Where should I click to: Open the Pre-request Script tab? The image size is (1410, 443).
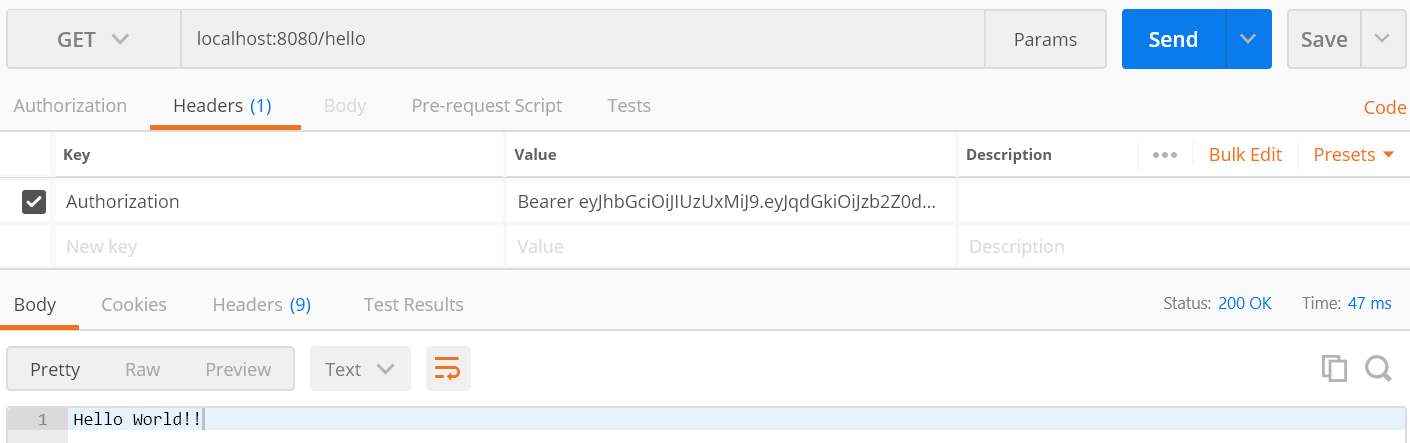pos(486,106)
